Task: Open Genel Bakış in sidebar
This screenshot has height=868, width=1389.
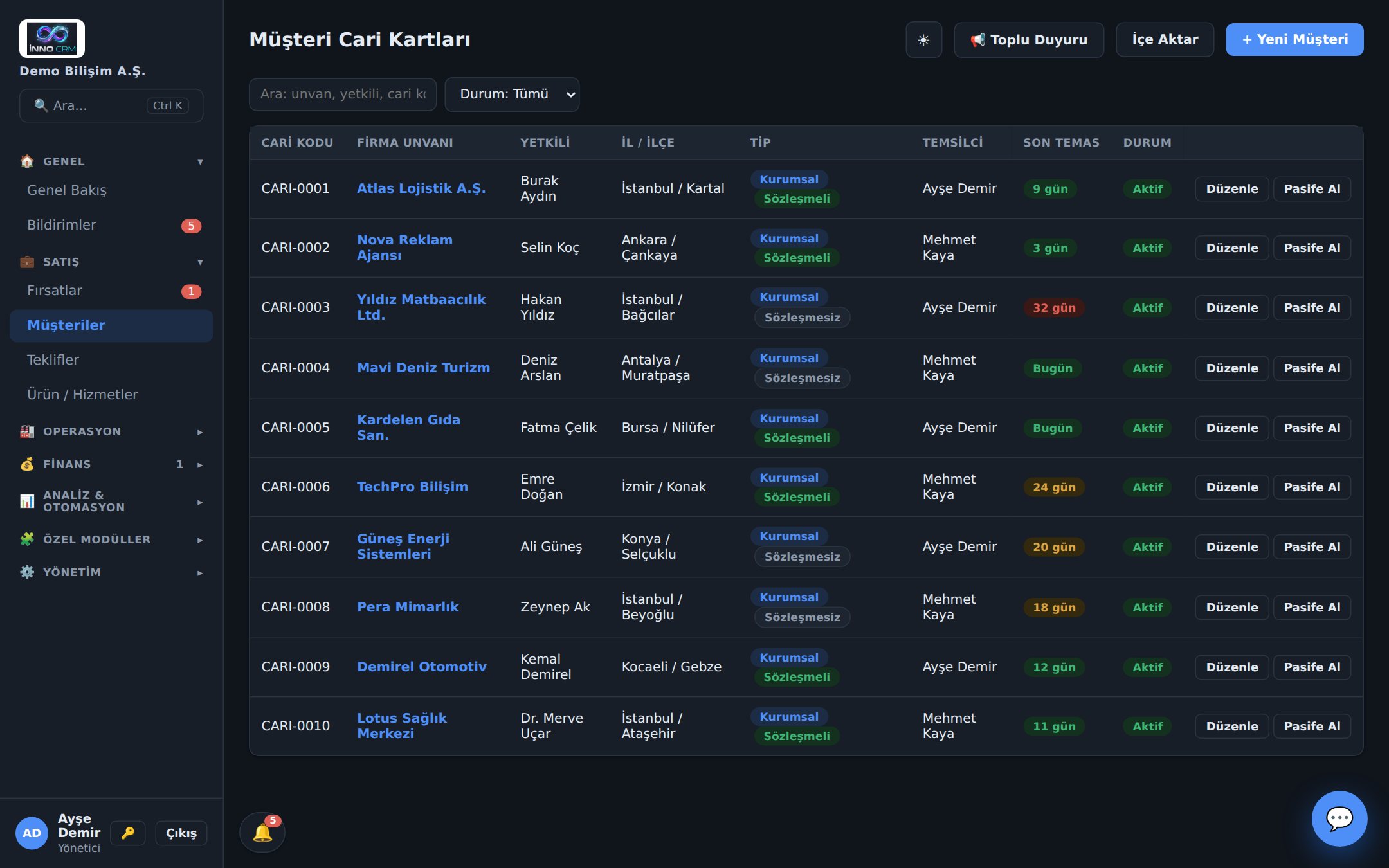Action: click(111, 190)
